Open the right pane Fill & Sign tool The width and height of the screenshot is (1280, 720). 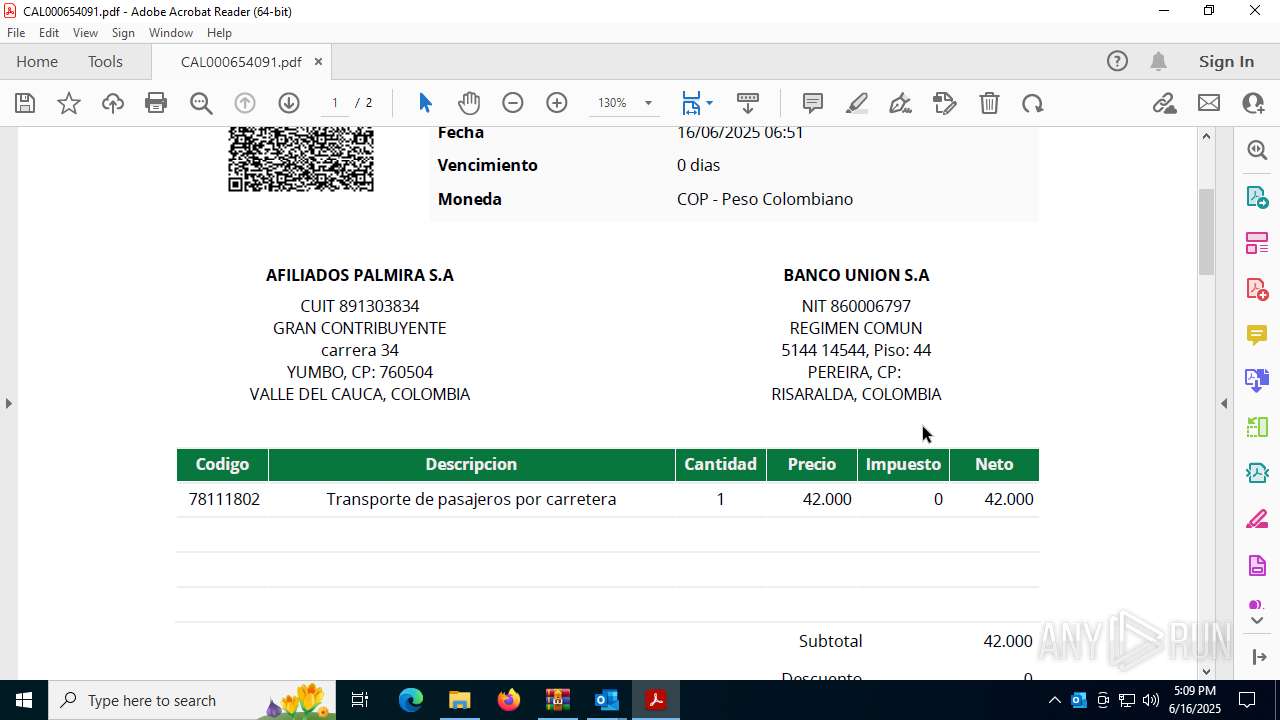1257,520
